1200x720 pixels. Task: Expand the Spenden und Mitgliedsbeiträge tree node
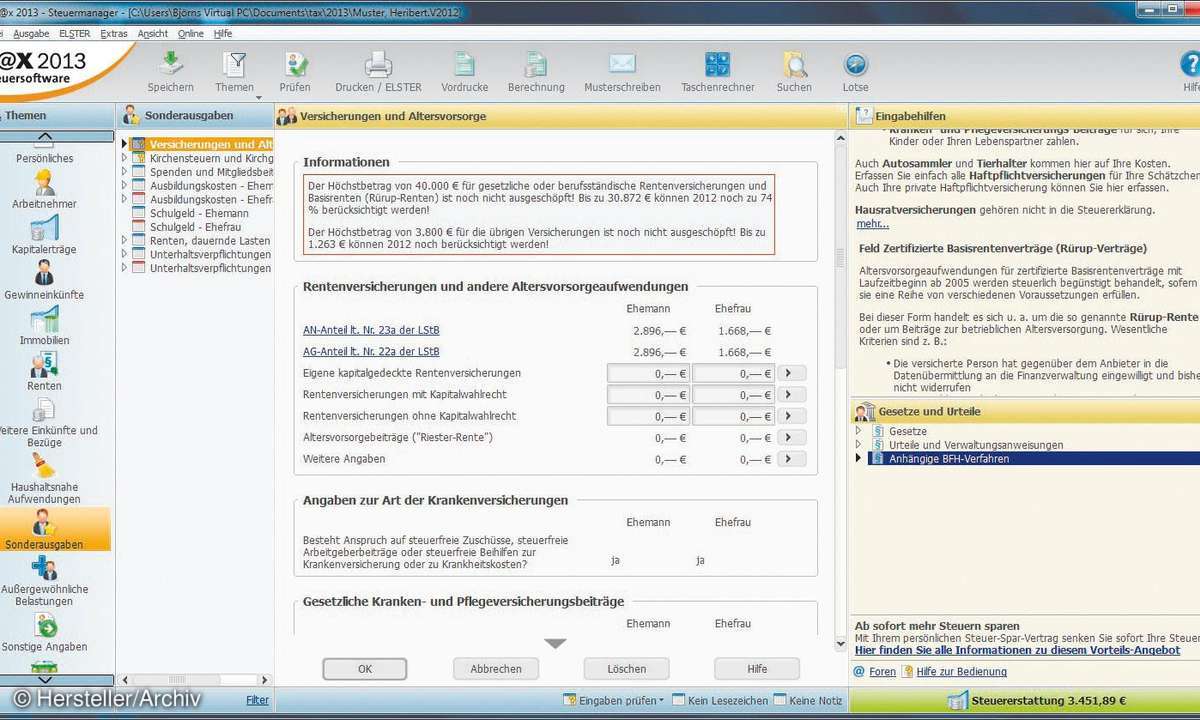pyautogui.click(x=125, y=172)
